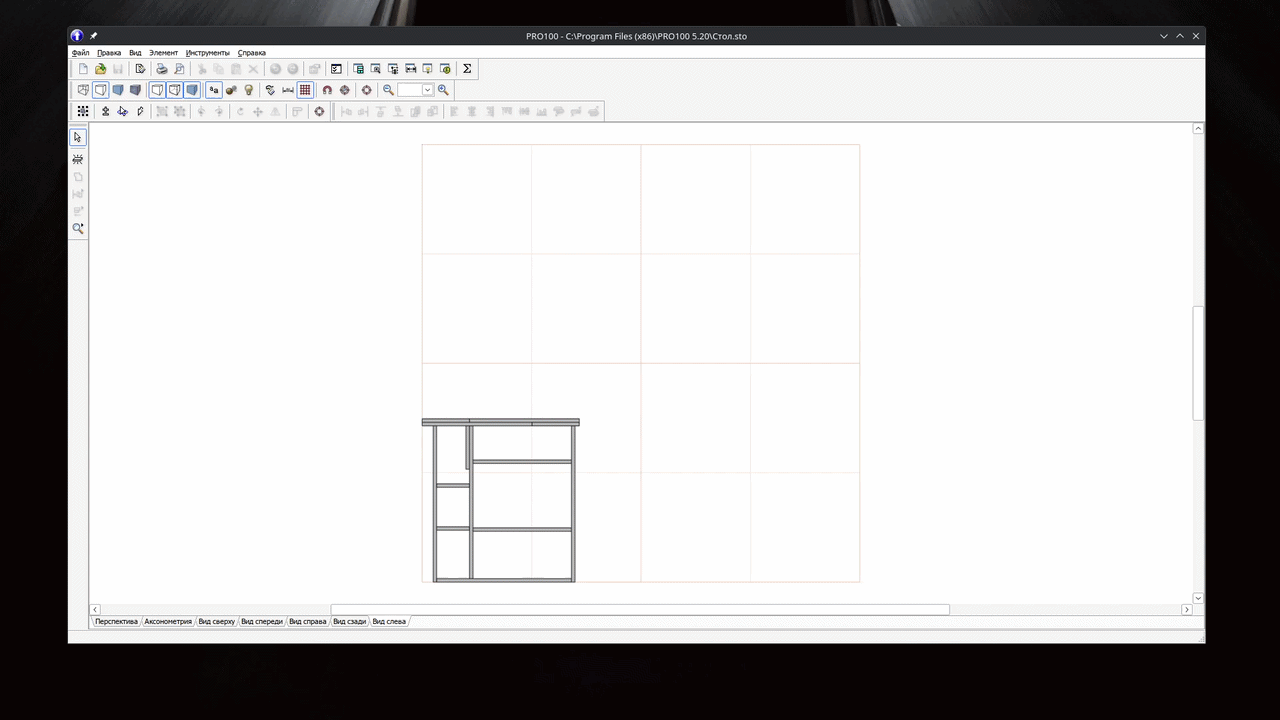1280x720 pixels.
Task: Click the New document icon
Action: [x=83, y=69]
